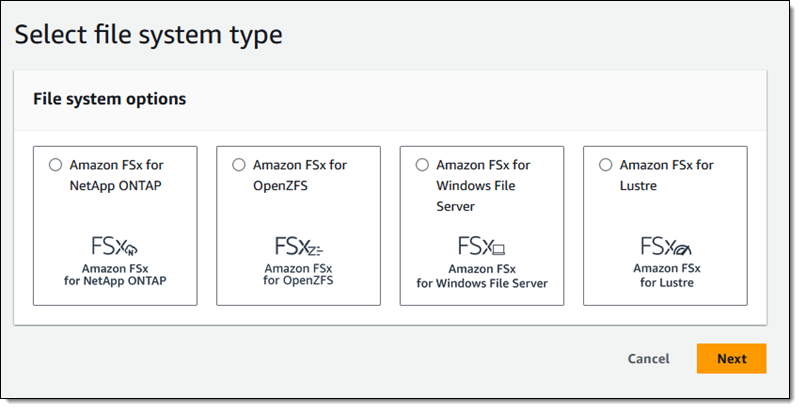Click the 'Amazon FSx for OpenZFS' radio label
Screen dimensions: 800x409
click(x=299, y=175)
